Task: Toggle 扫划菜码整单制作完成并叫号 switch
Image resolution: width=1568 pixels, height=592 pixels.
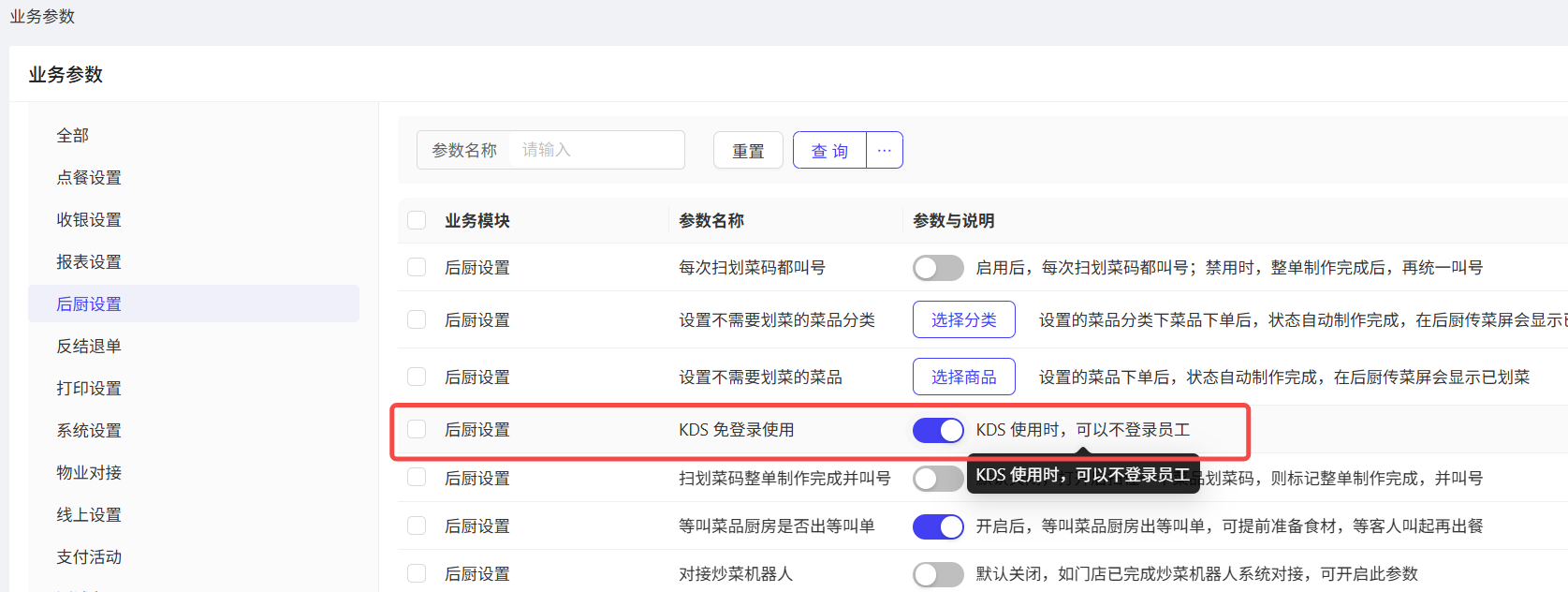Action: click(938, 479)
